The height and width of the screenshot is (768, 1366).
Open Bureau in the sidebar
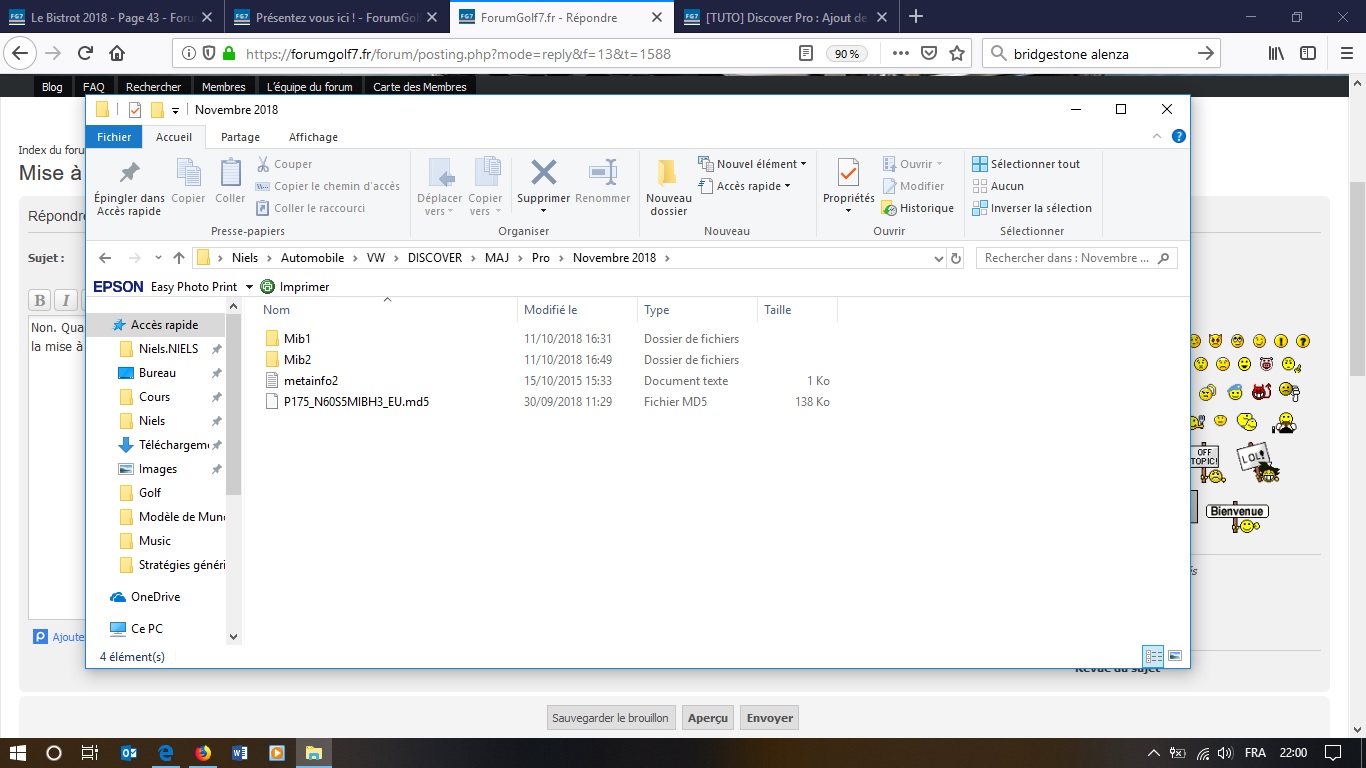pos(157,373)
